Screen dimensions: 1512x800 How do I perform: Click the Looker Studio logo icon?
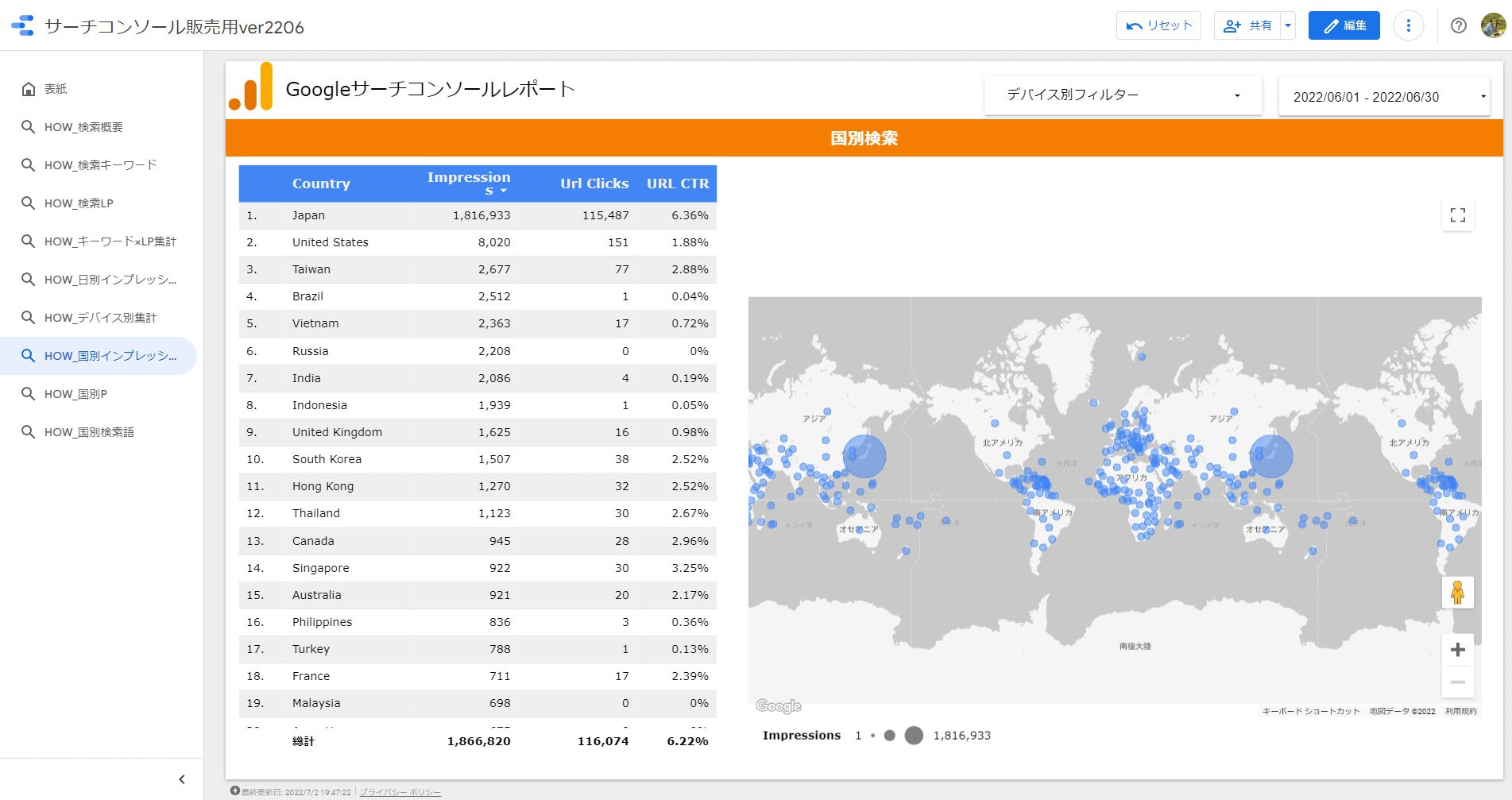click(22, 25)
